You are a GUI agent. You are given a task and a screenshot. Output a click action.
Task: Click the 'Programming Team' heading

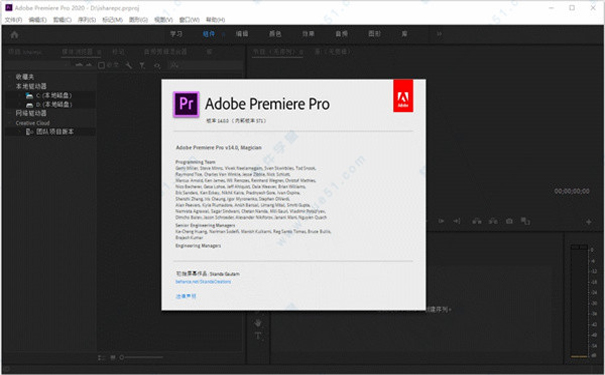(195, 162)
